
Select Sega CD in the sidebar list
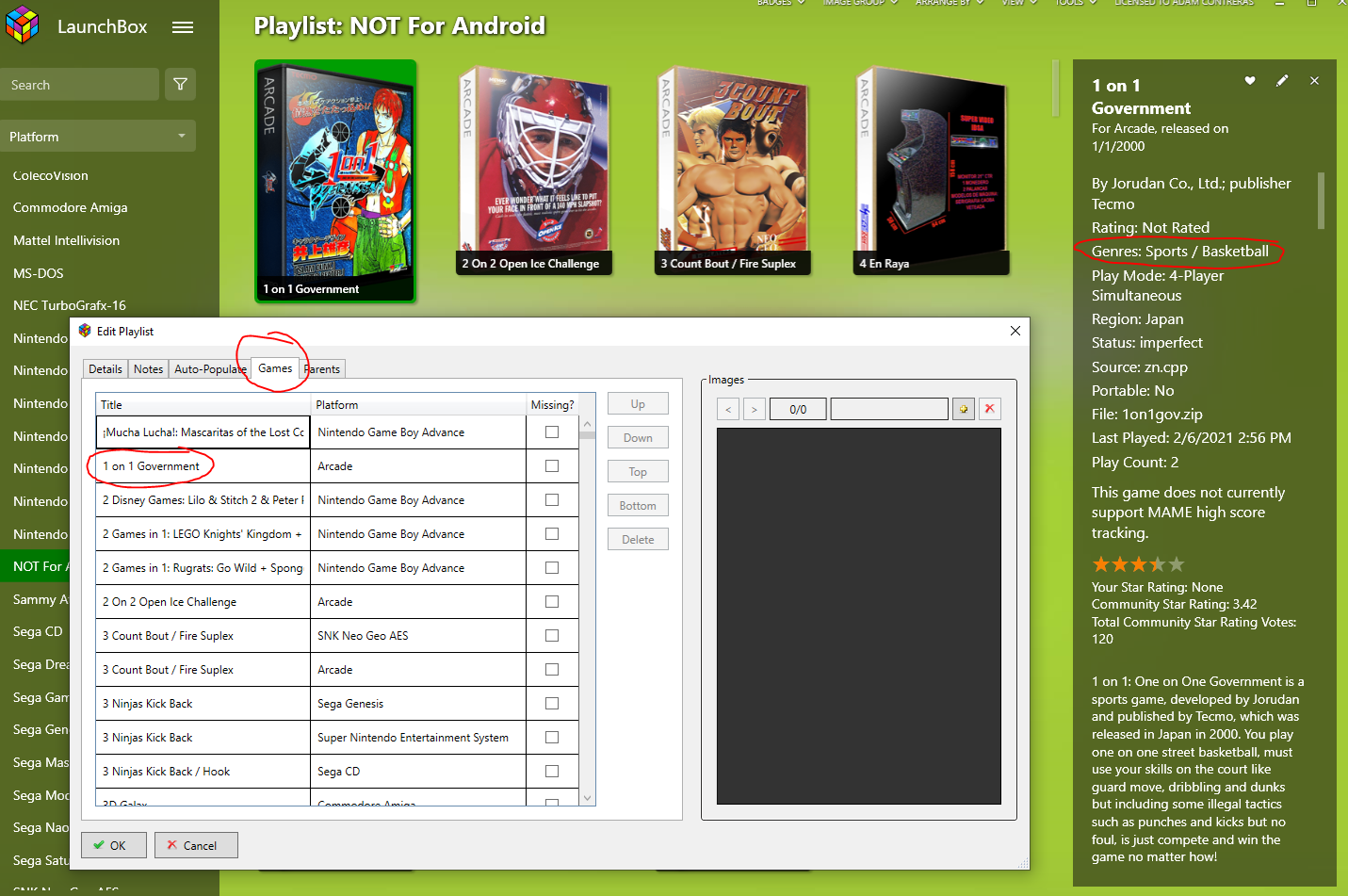pyautogui.click(x=38, y=631)
